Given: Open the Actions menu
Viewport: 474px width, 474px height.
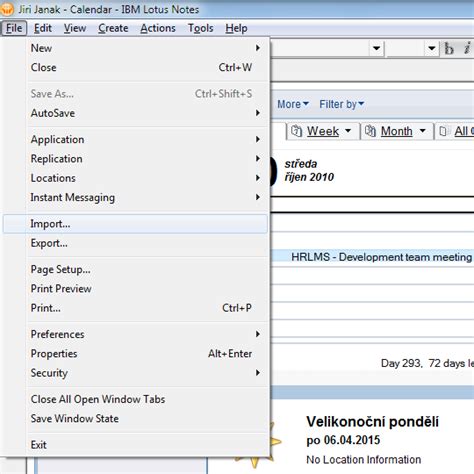Looking at the screenshot, I should coord(158,28).
